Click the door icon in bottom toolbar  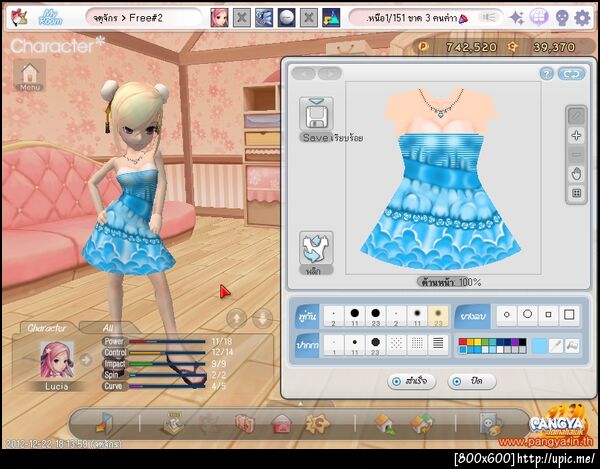coord(104,423)
